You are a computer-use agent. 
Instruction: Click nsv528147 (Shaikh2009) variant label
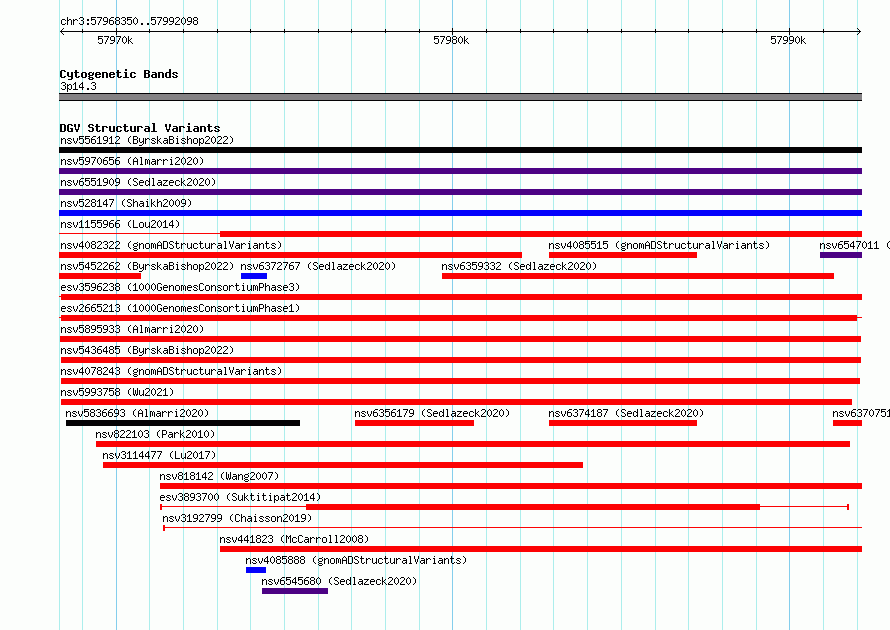click(126, 203)
